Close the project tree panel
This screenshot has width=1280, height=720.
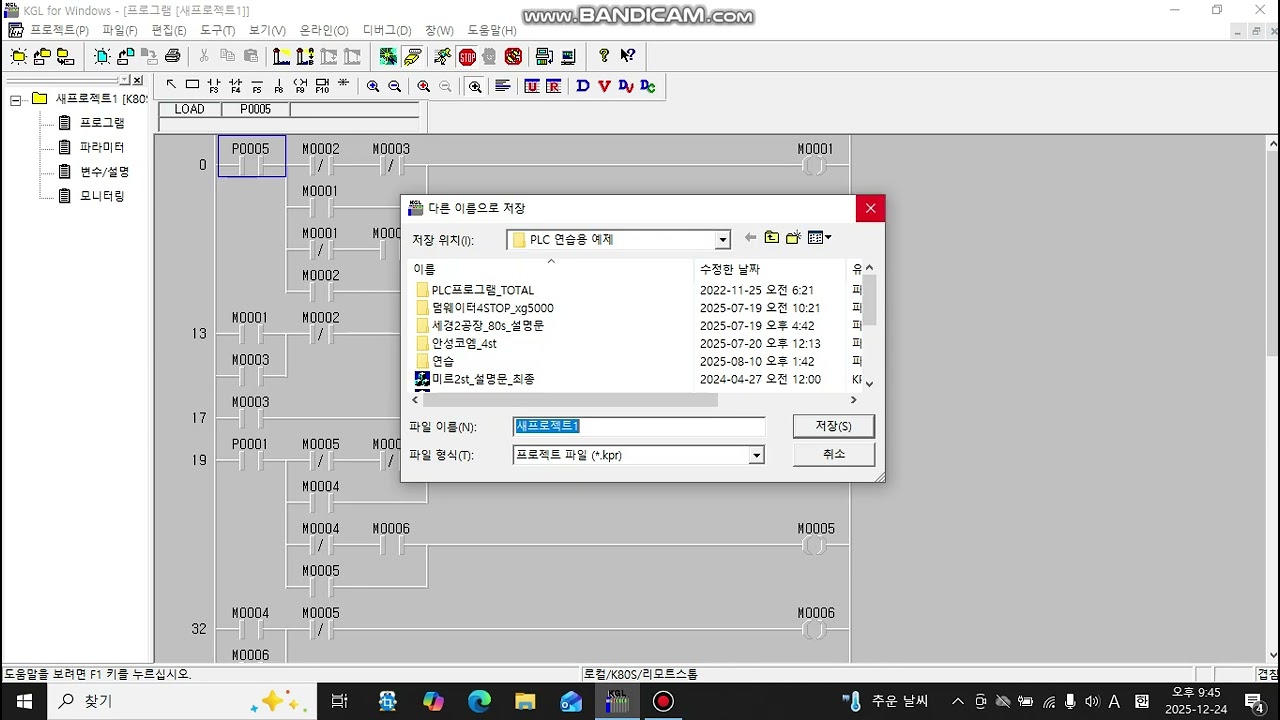[138, 80]
